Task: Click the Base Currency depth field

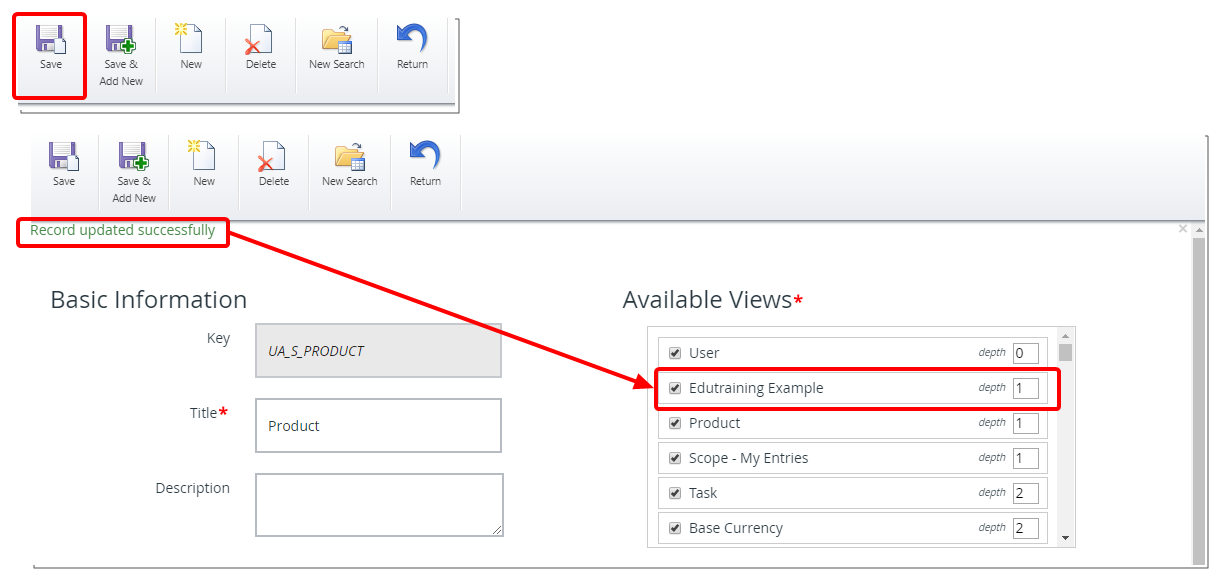Action: [1026, 528]
